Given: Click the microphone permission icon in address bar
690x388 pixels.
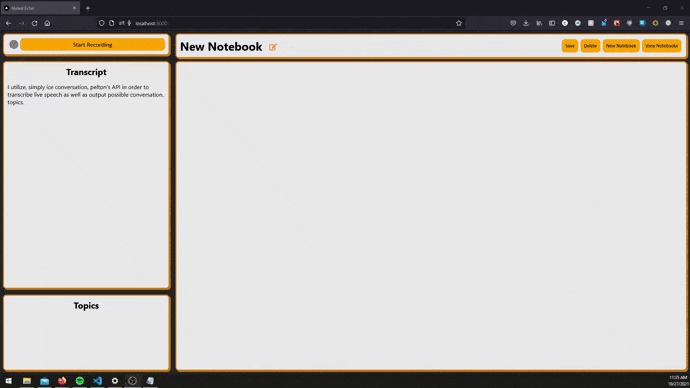Looking at the screenshot, I should [x=129, y=23].
